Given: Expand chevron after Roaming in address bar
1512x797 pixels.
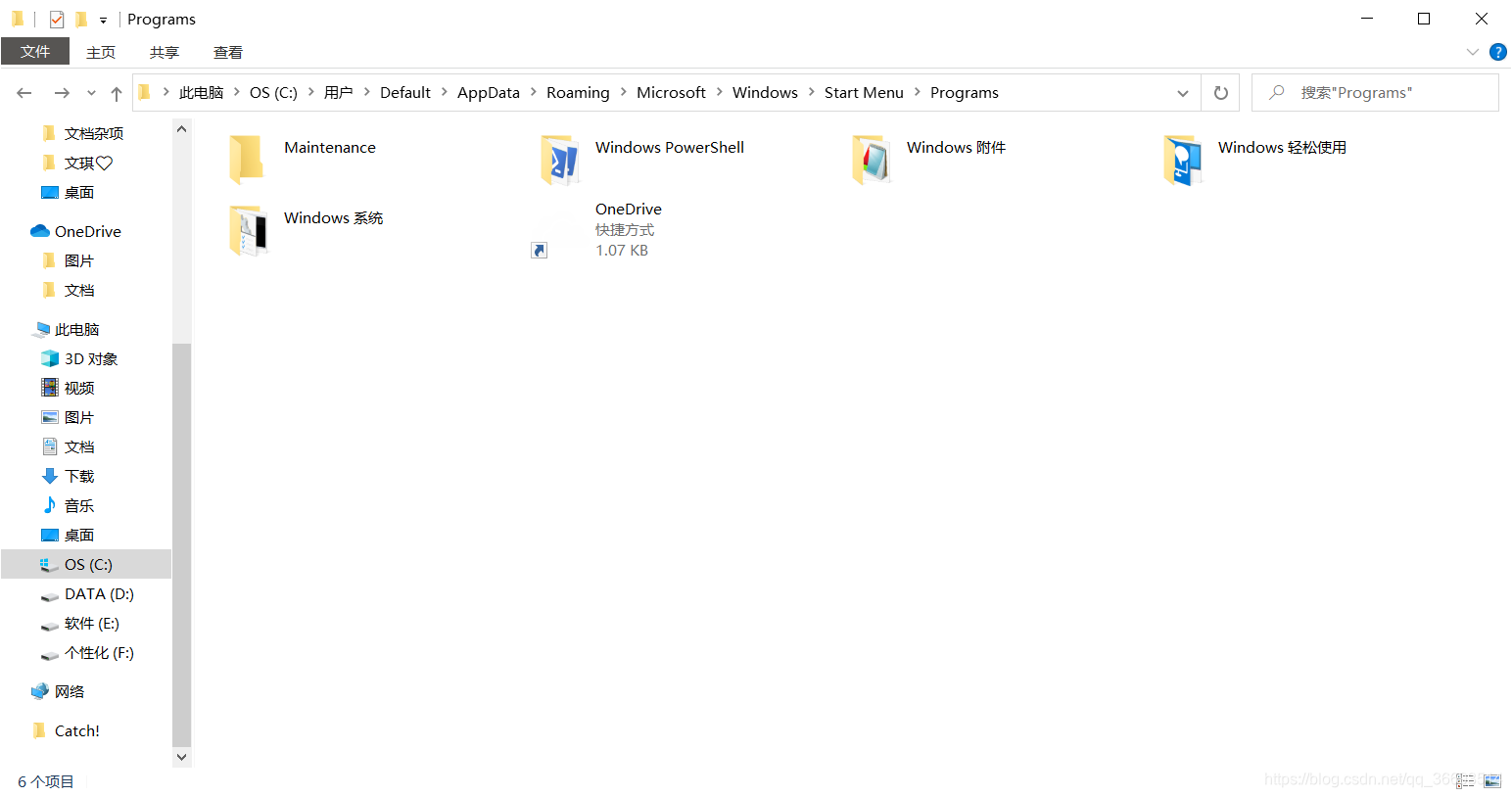Looking at the screenshot, I should click(623, 92).
